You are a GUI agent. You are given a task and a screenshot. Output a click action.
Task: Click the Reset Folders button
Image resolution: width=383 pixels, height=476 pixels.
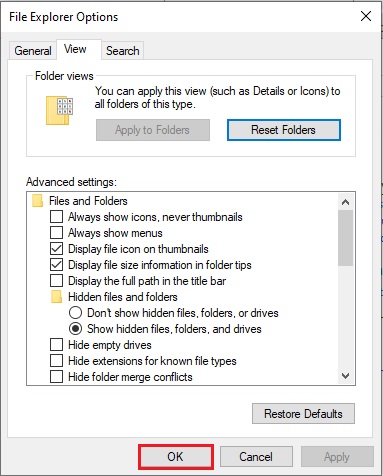click(284, 130)
